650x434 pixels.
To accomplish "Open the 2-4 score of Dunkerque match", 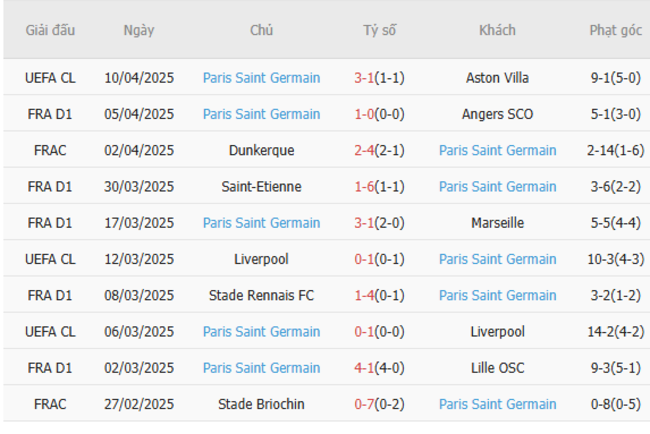I will click(x=364, y=150).
